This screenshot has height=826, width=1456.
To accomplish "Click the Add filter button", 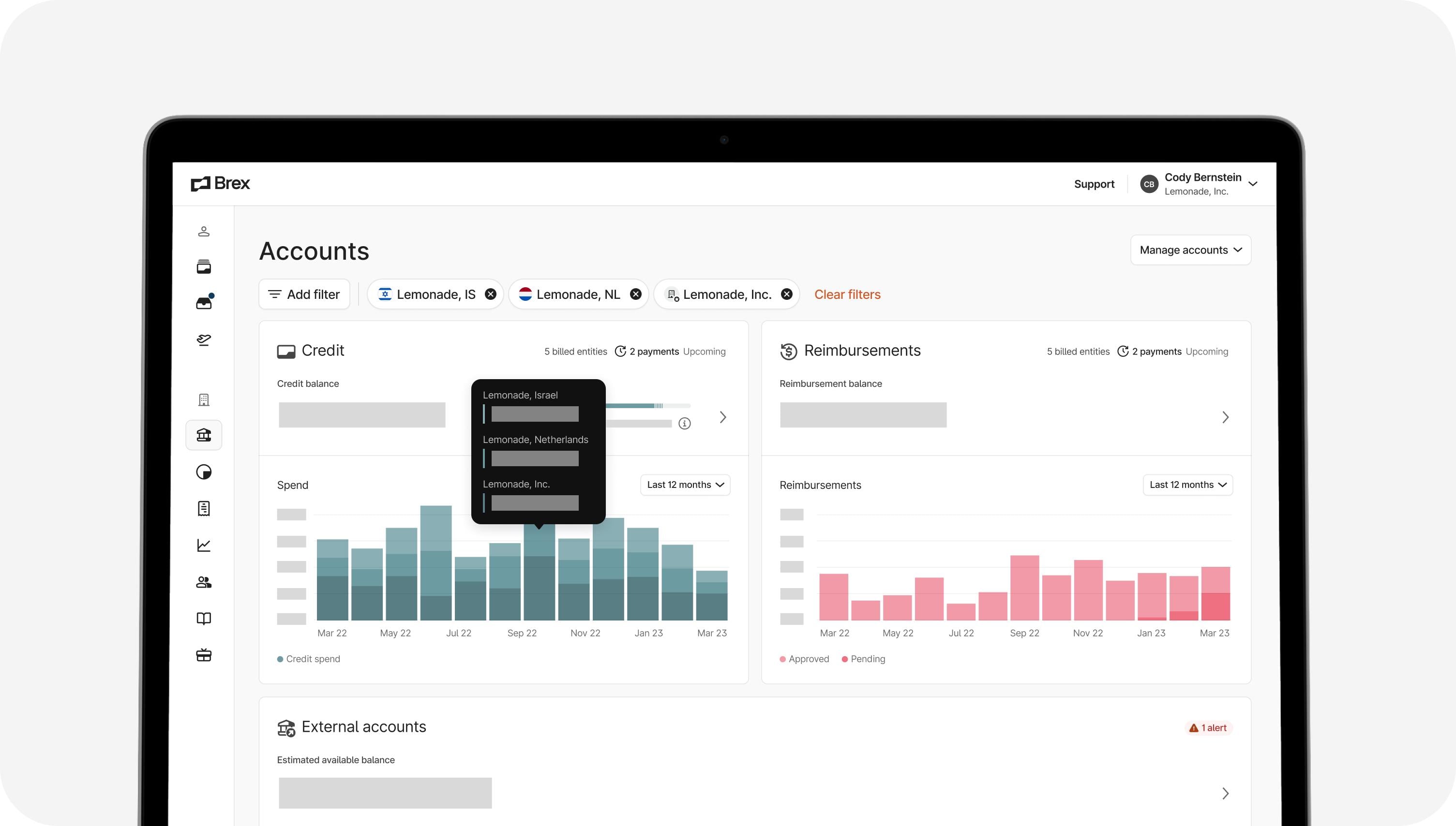I will [x=304, y=295].
